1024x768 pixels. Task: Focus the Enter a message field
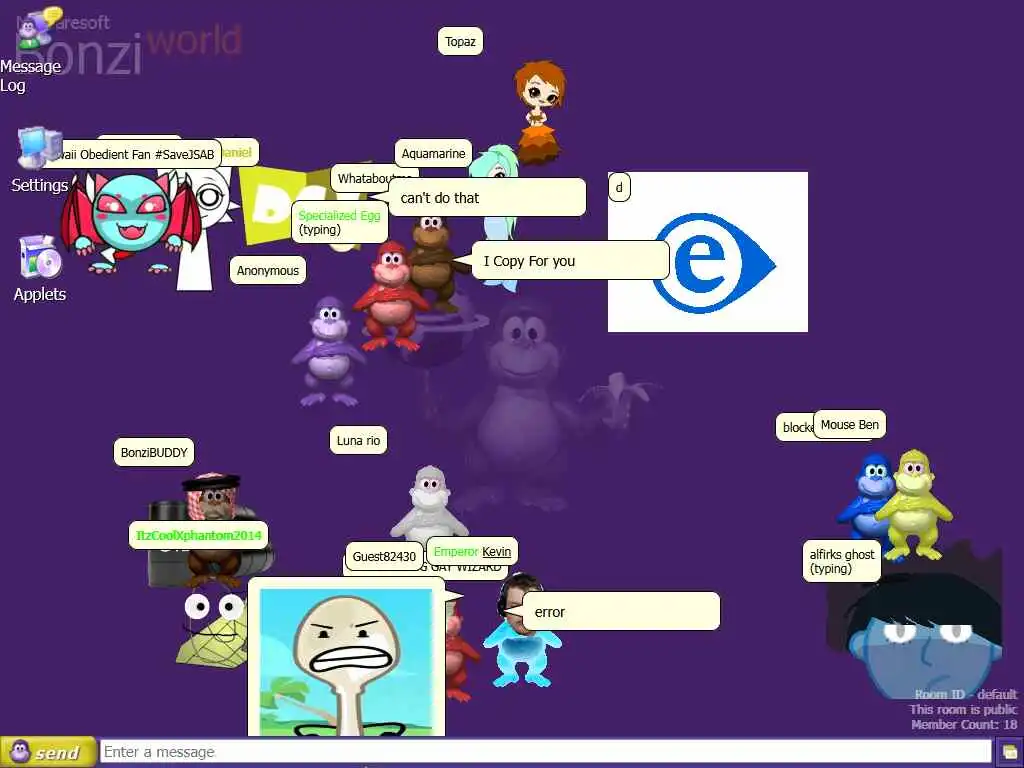click(546, 752)
